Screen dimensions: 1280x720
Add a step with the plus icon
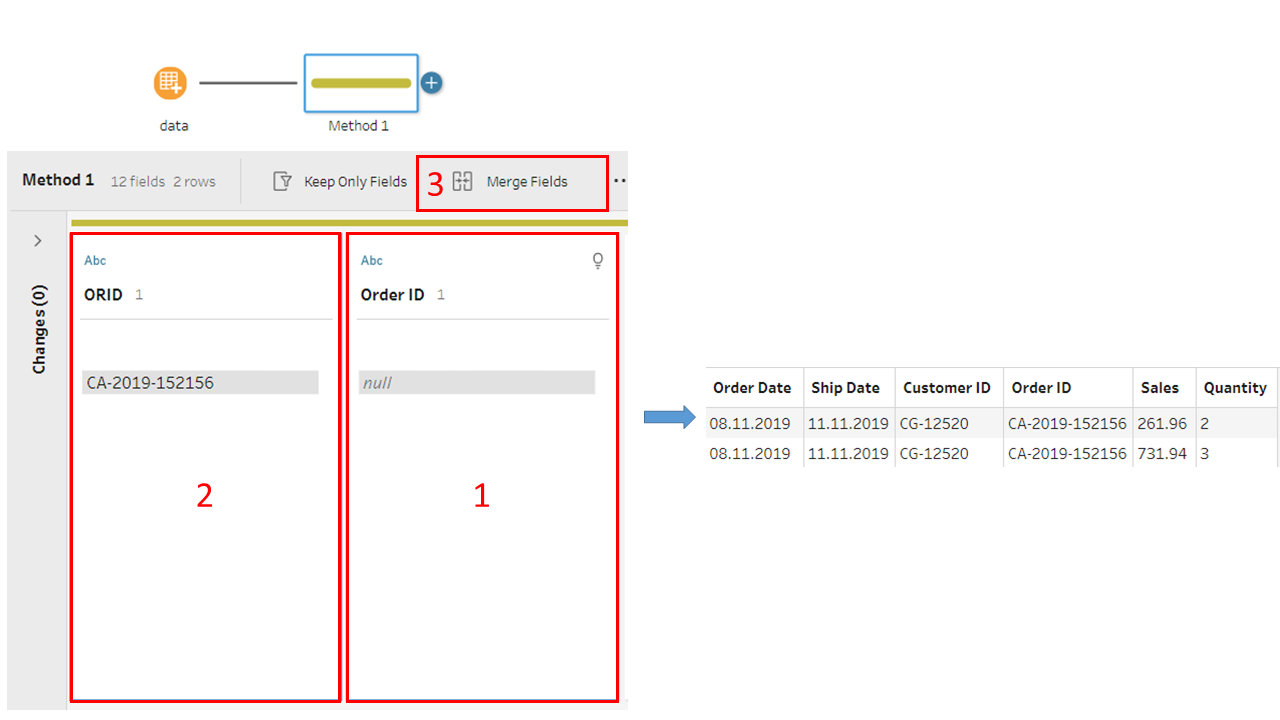tap(431, 83)
